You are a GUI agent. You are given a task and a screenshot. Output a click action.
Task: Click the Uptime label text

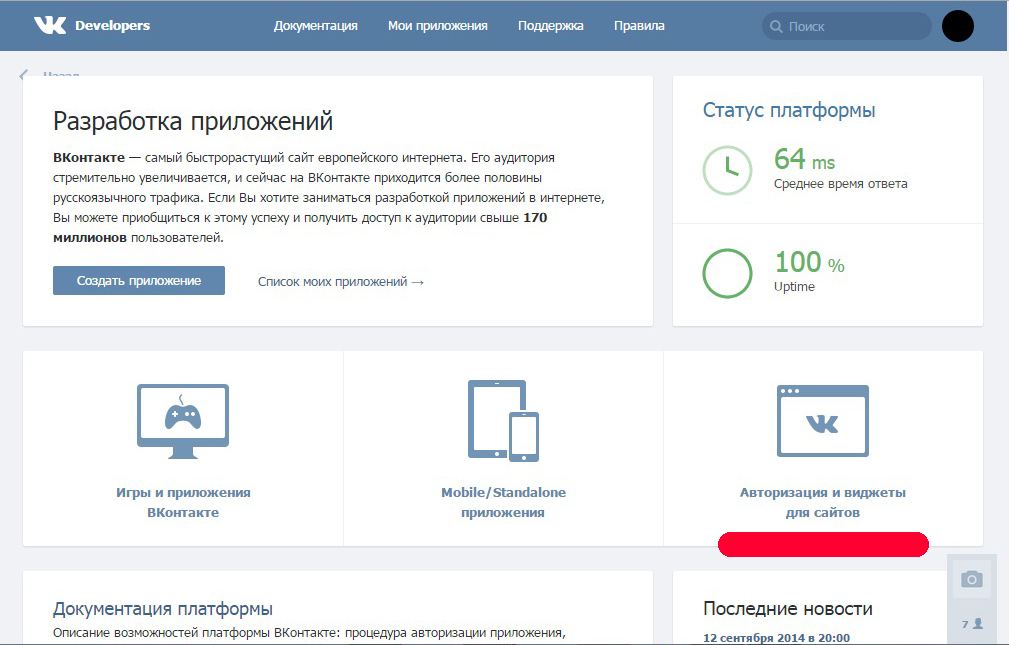(794, 286)
